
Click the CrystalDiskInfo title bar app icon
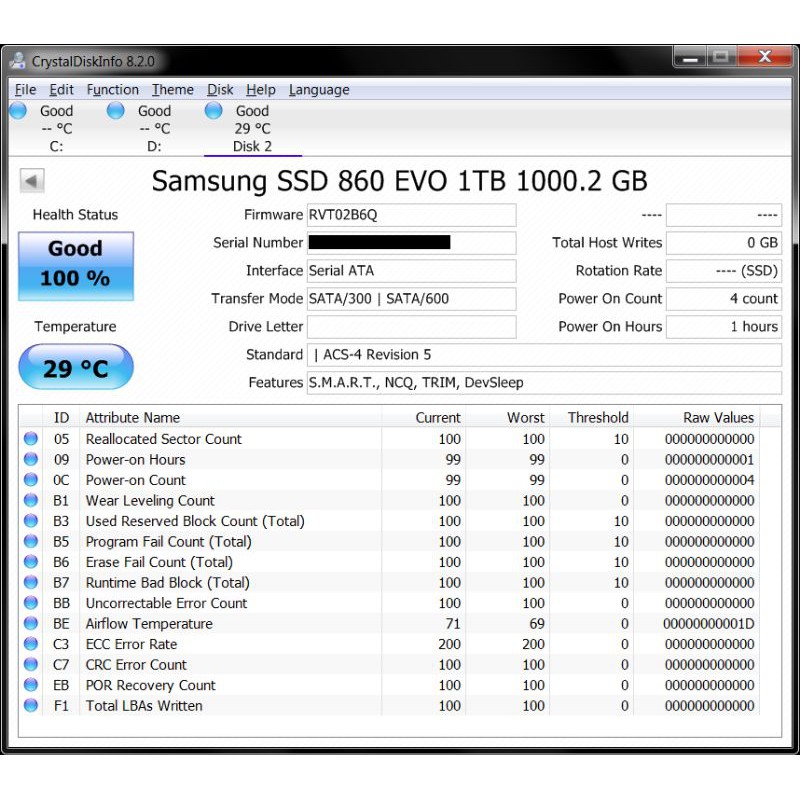(18, 61)
